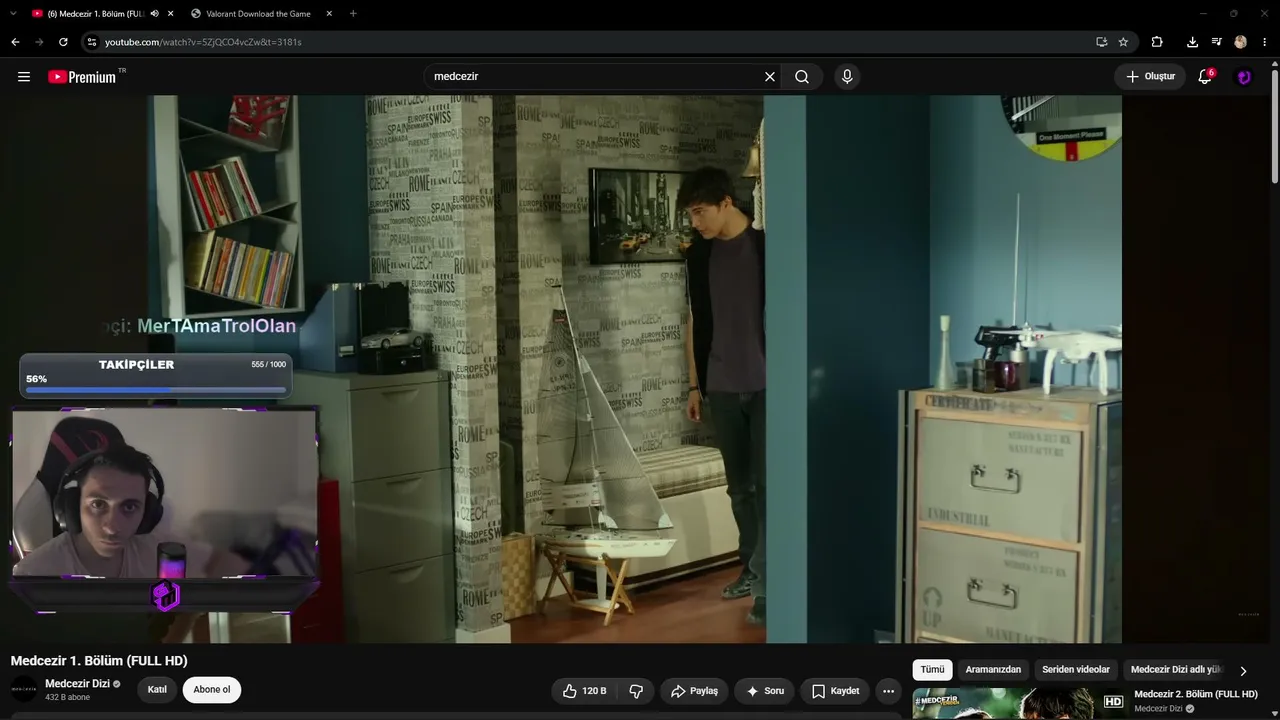The width and height of the screenshot is (1280, 720).
Task: Show more filter chips with right arrow
Action: (x=1243, y=671)
